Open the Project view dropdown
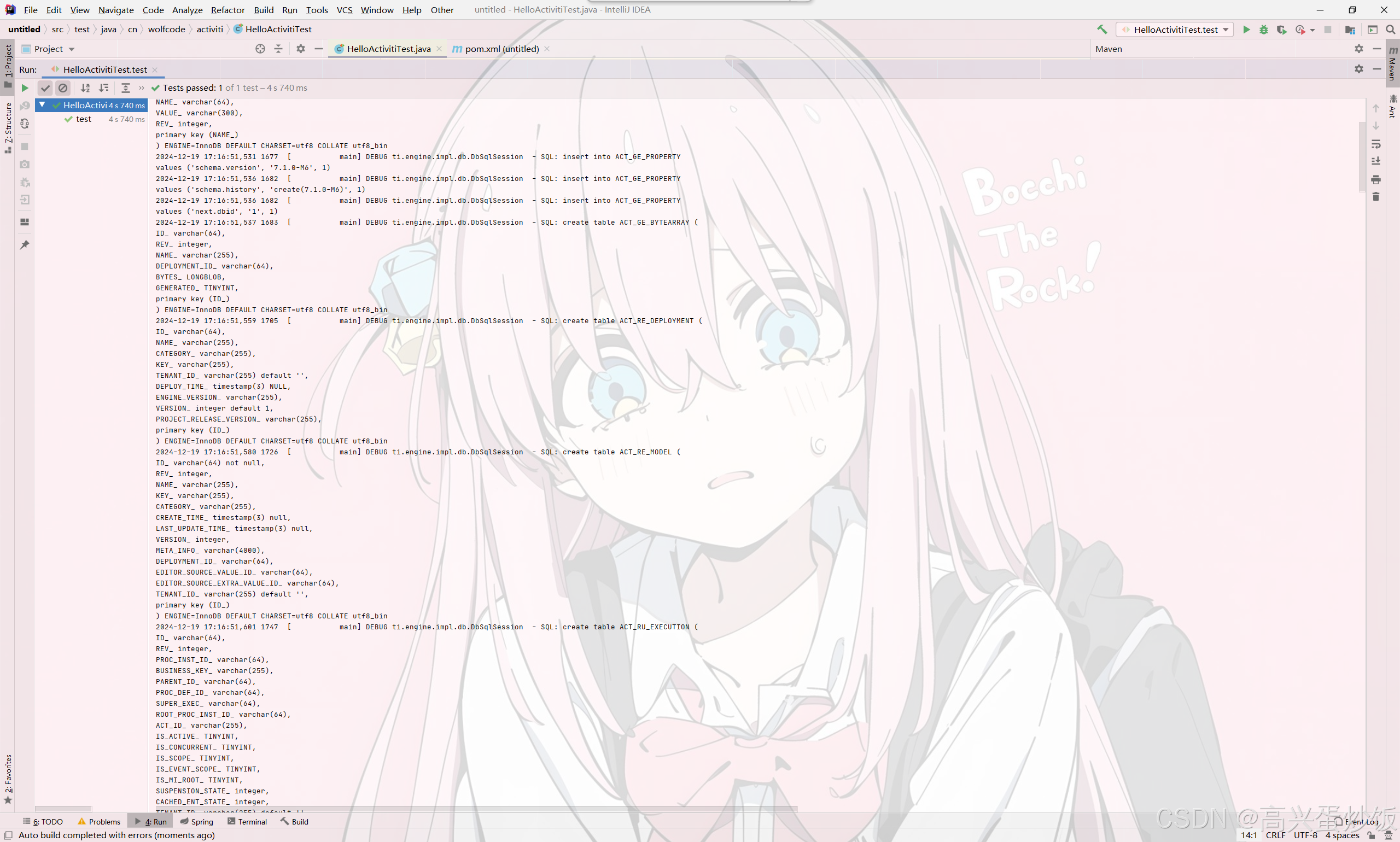1400x842 pixels. point(72,49)
